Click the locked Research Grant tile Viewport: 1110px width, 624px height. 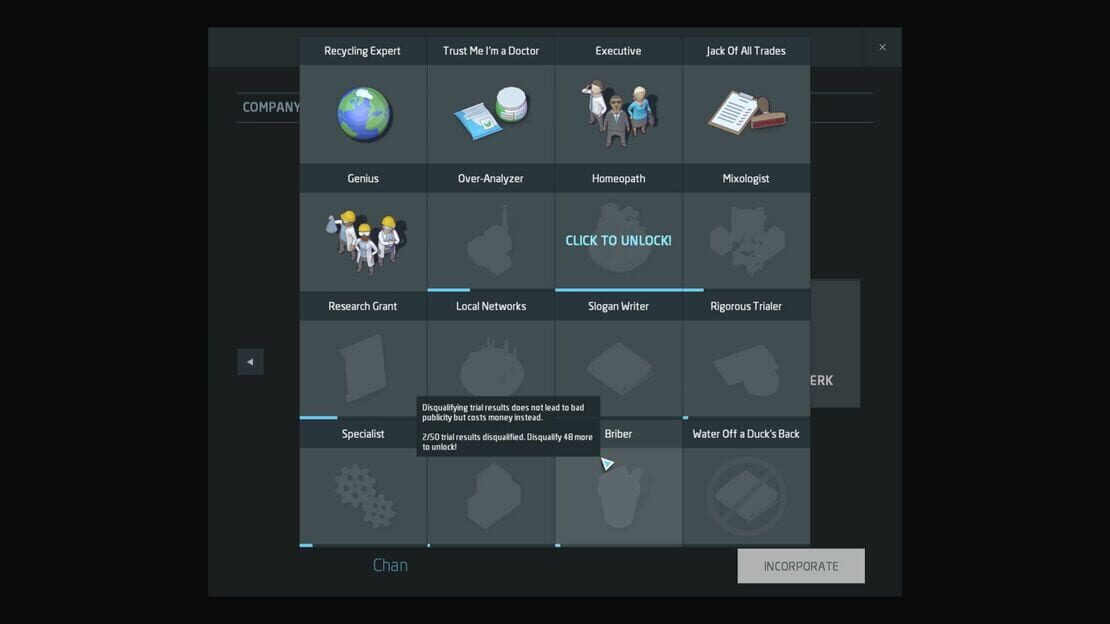(363, 369)
